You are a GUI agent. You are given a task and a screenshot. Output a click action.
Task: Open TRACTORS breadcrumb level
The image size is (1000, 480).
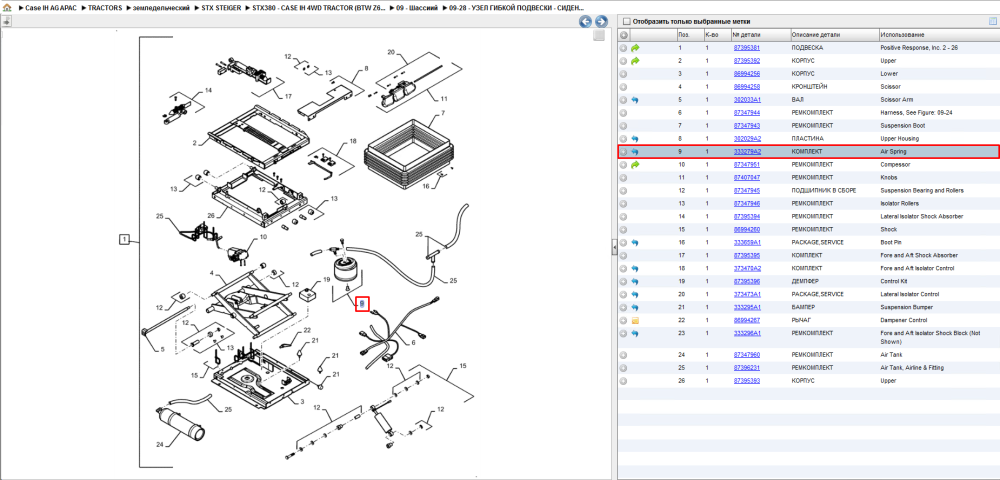105,7
